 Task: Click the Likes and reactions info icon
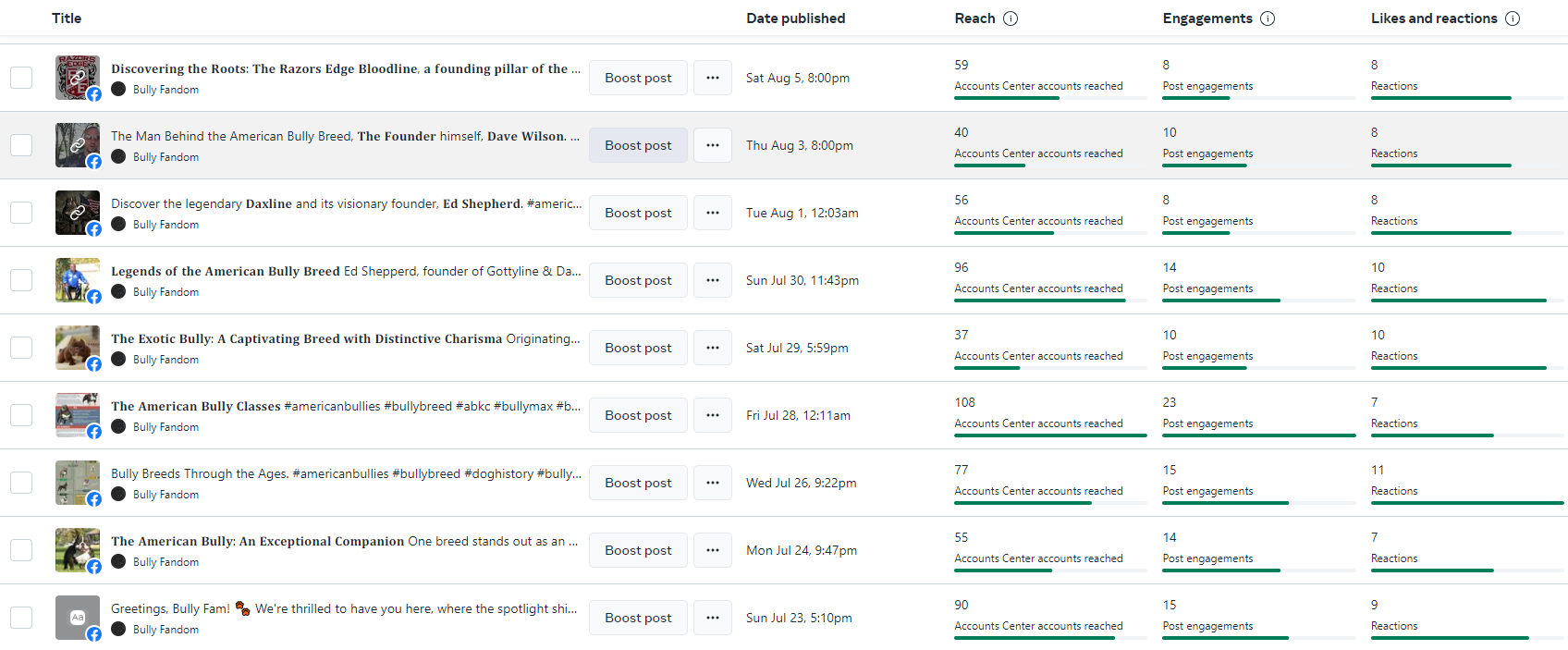(1513, 18)
